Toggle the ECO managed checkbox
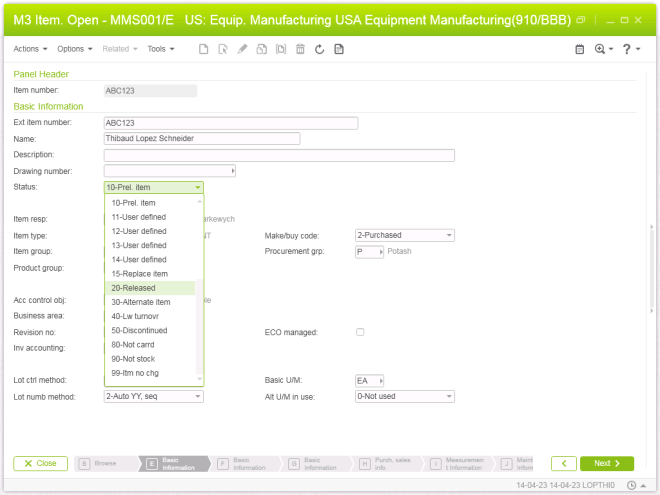This screenshot has height=495, width=660. tap(360, 332)
